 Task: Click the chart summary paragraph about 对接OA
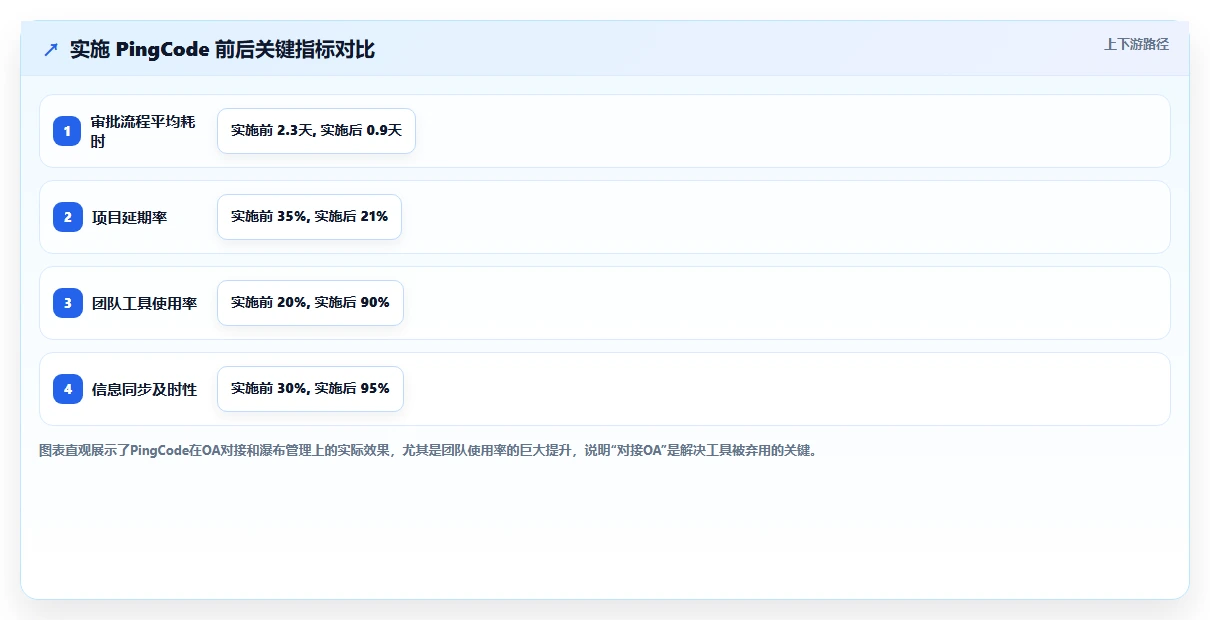[x=429, y=450]
